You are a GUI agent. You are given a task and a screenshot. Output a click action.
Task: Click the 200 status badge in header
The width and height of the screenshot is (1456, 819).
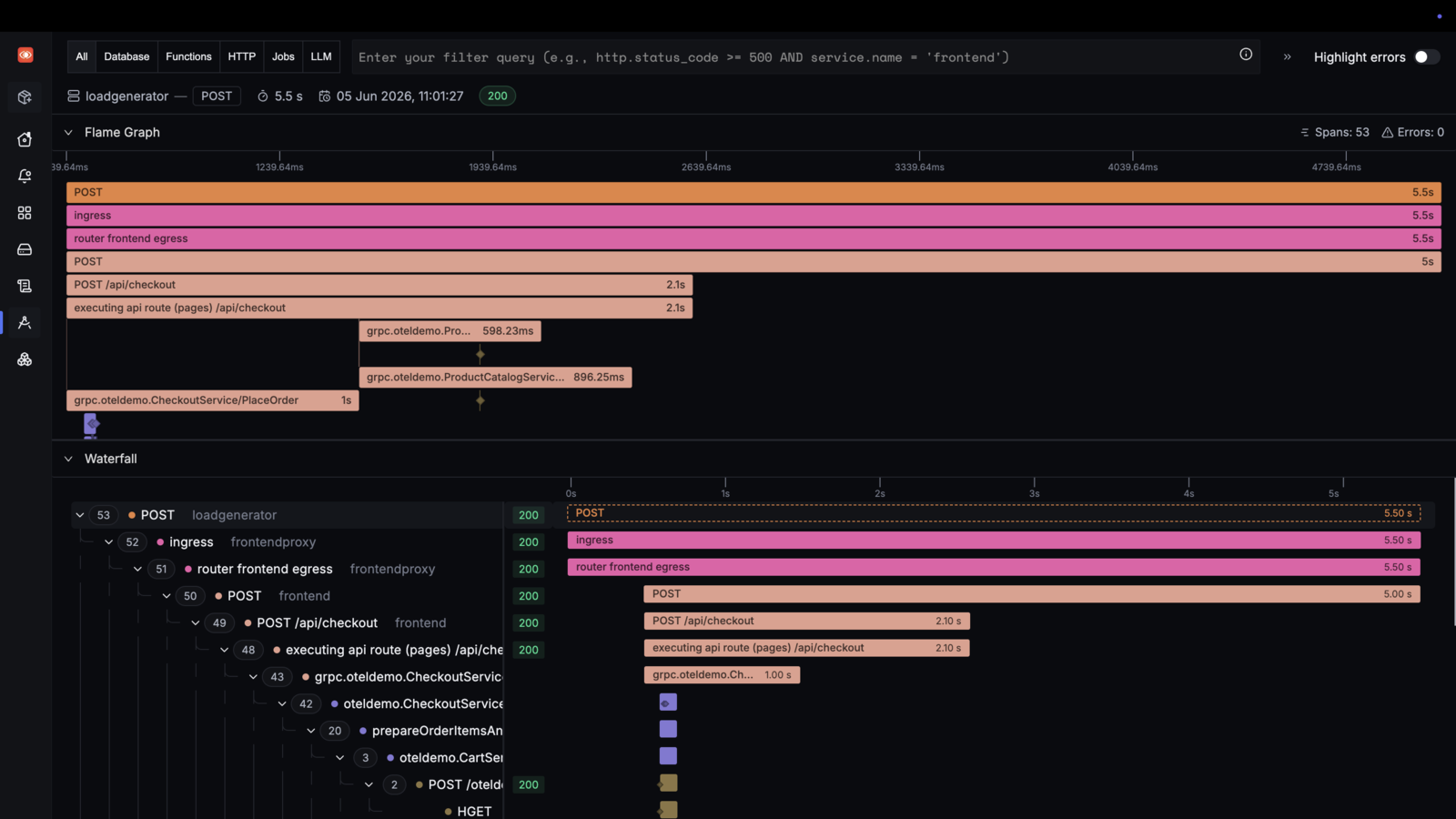tap(498, 96)
